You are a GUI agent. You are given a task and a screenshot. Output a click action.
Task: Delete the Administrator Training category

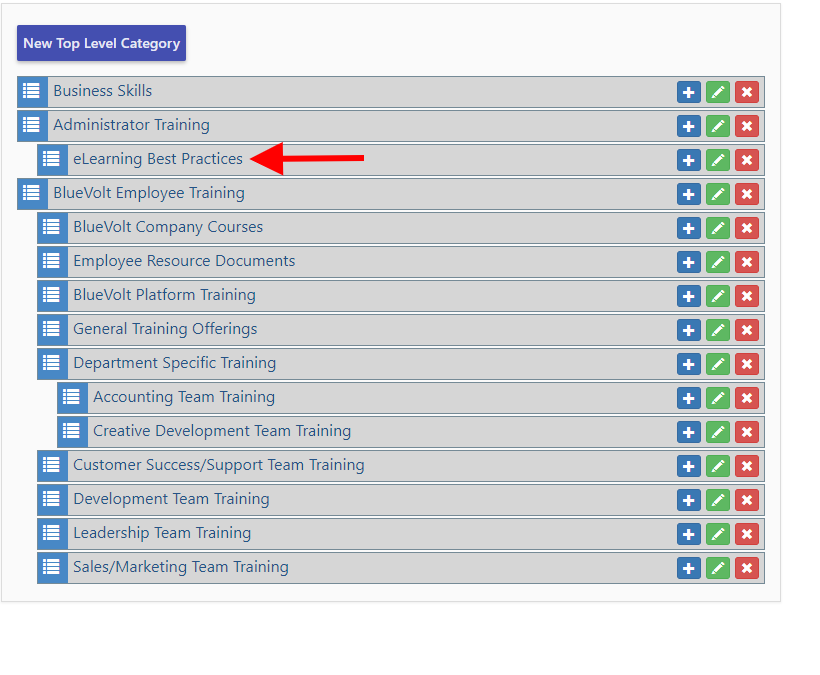click(747, 126)
